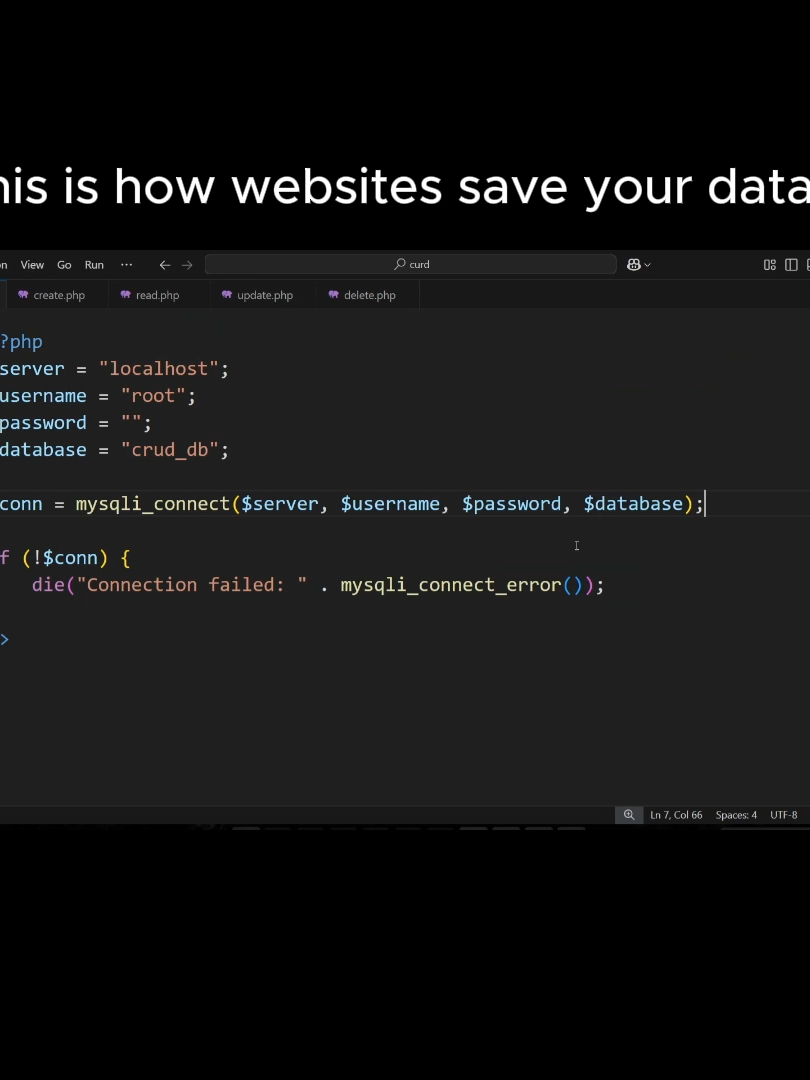Screen dimensions: 810x1080
Task: Expand the more menus ellipsis
Action: pyautogui.click(x=127, y=264)
